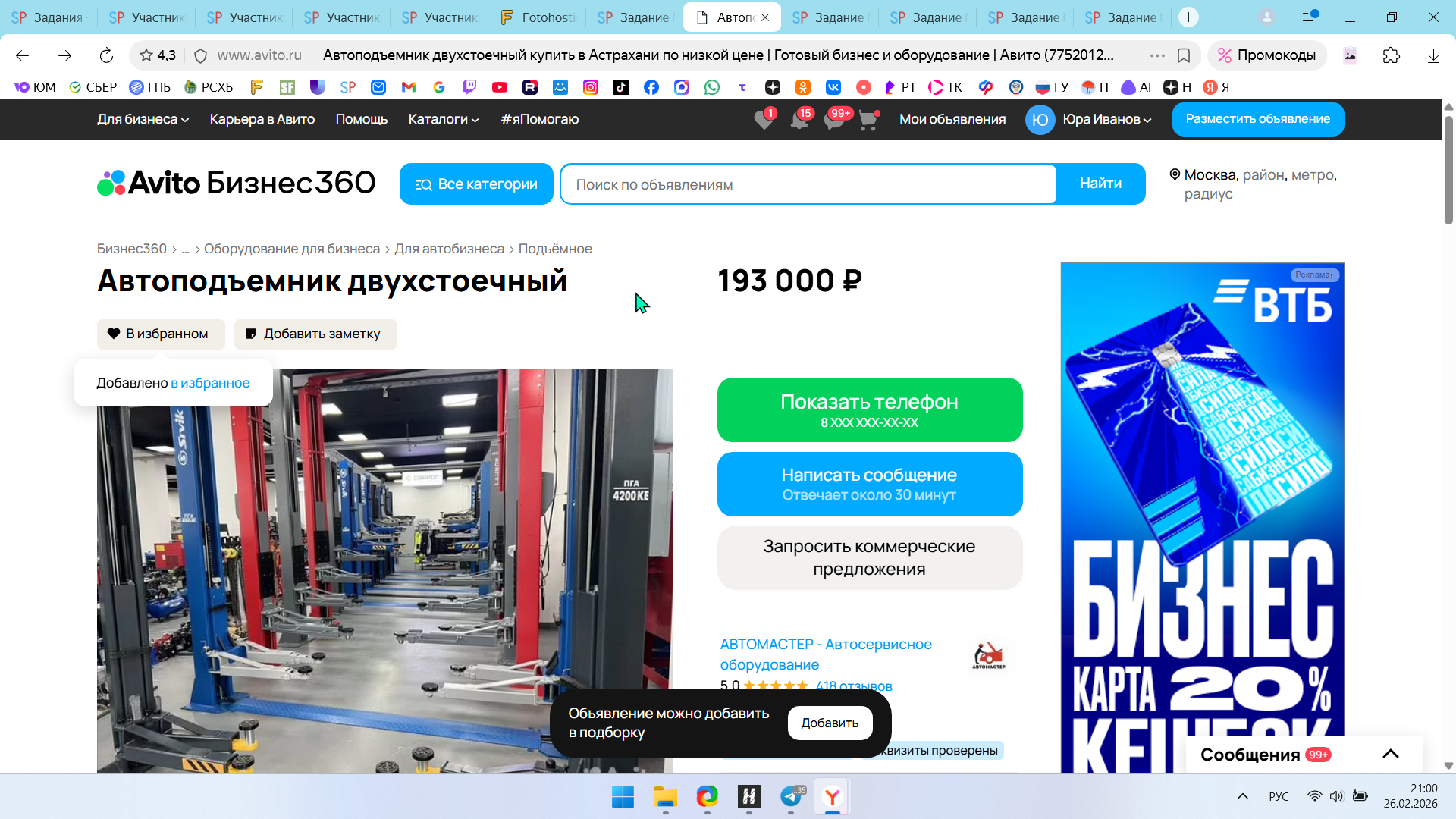The width and height of the screenshot is (1456, 819).
Task: Expand the 'Для бизнеса' dropdown menu
Action: click(x=143, y=119)
